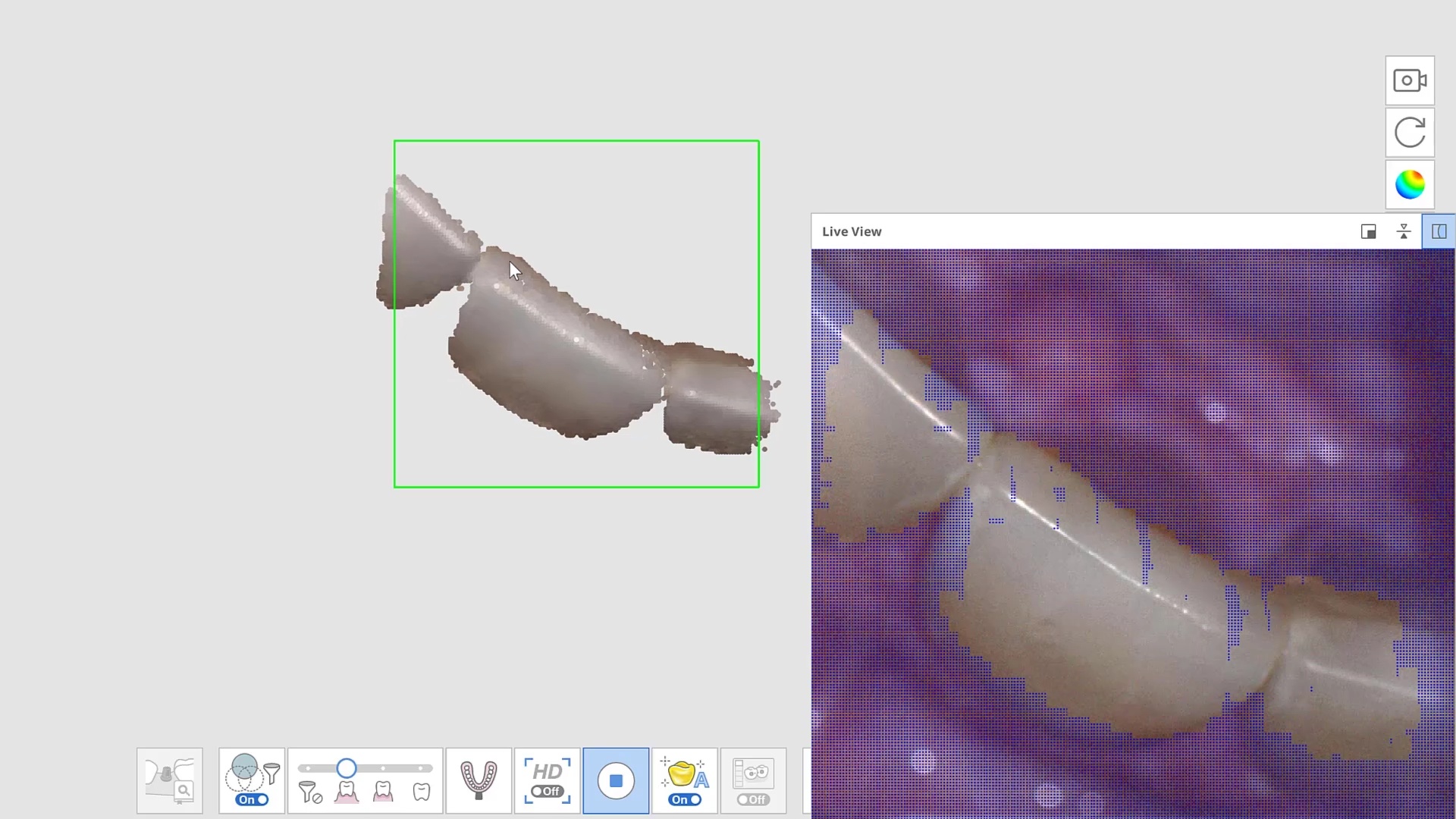1456x819 pixels.
Task: Click the Live View panel title
Action: pyautogui.click(x=851, y=232)
